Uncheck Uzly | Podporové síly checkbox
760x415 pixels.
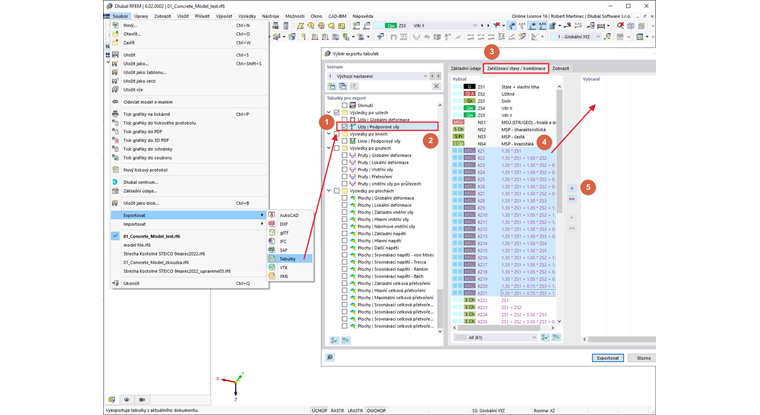pyautogui.click(x=345, y=127)
